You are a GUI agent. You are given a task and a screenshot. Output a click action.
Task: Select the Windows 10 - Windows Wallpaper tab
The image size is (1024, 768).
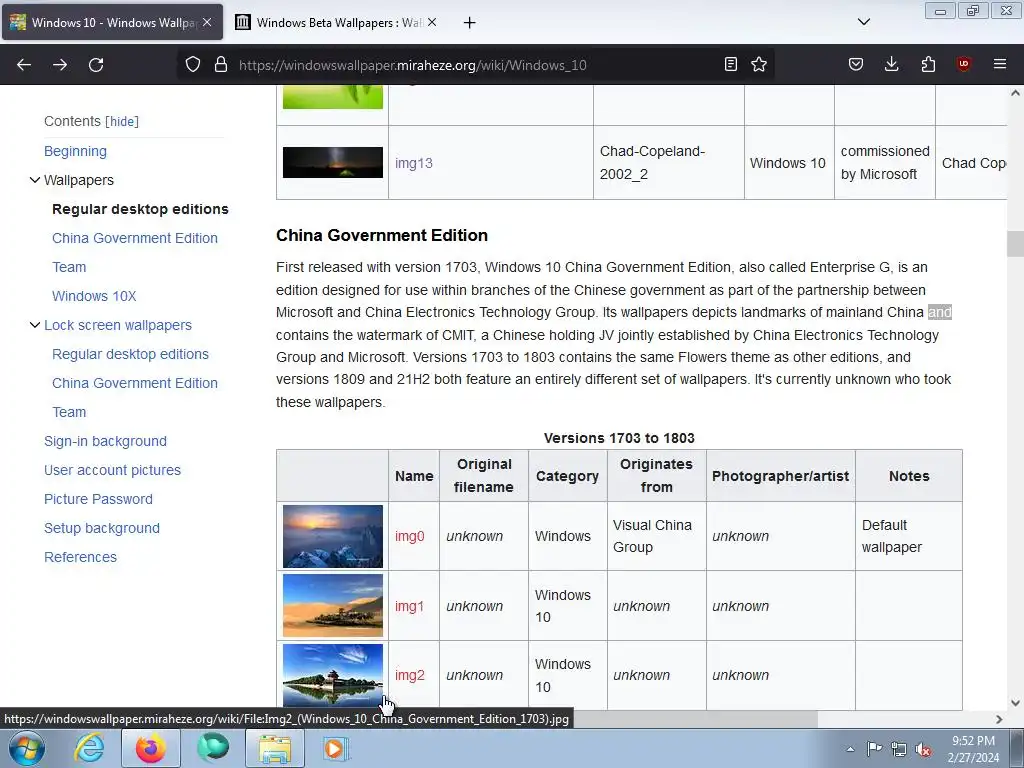(x=112, y=23)
